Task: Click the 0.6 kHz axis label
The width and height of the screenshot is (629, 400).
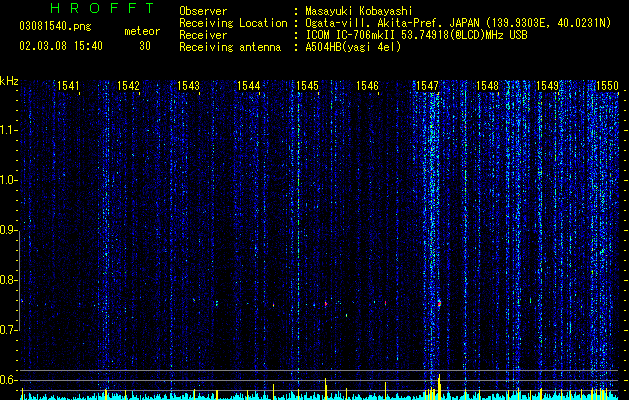Action: pos(8,380)
